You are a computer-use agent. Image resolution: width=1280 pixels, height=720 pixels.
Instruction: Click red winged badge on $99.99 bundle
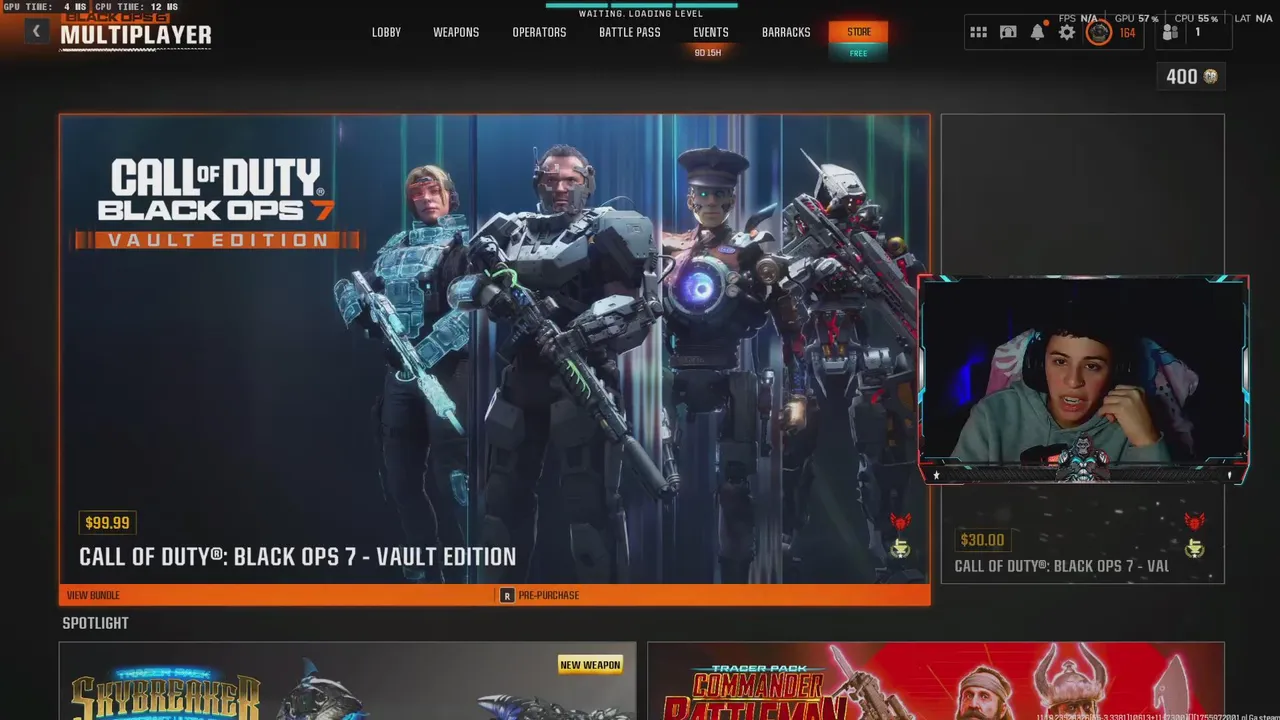pos(900,522)
